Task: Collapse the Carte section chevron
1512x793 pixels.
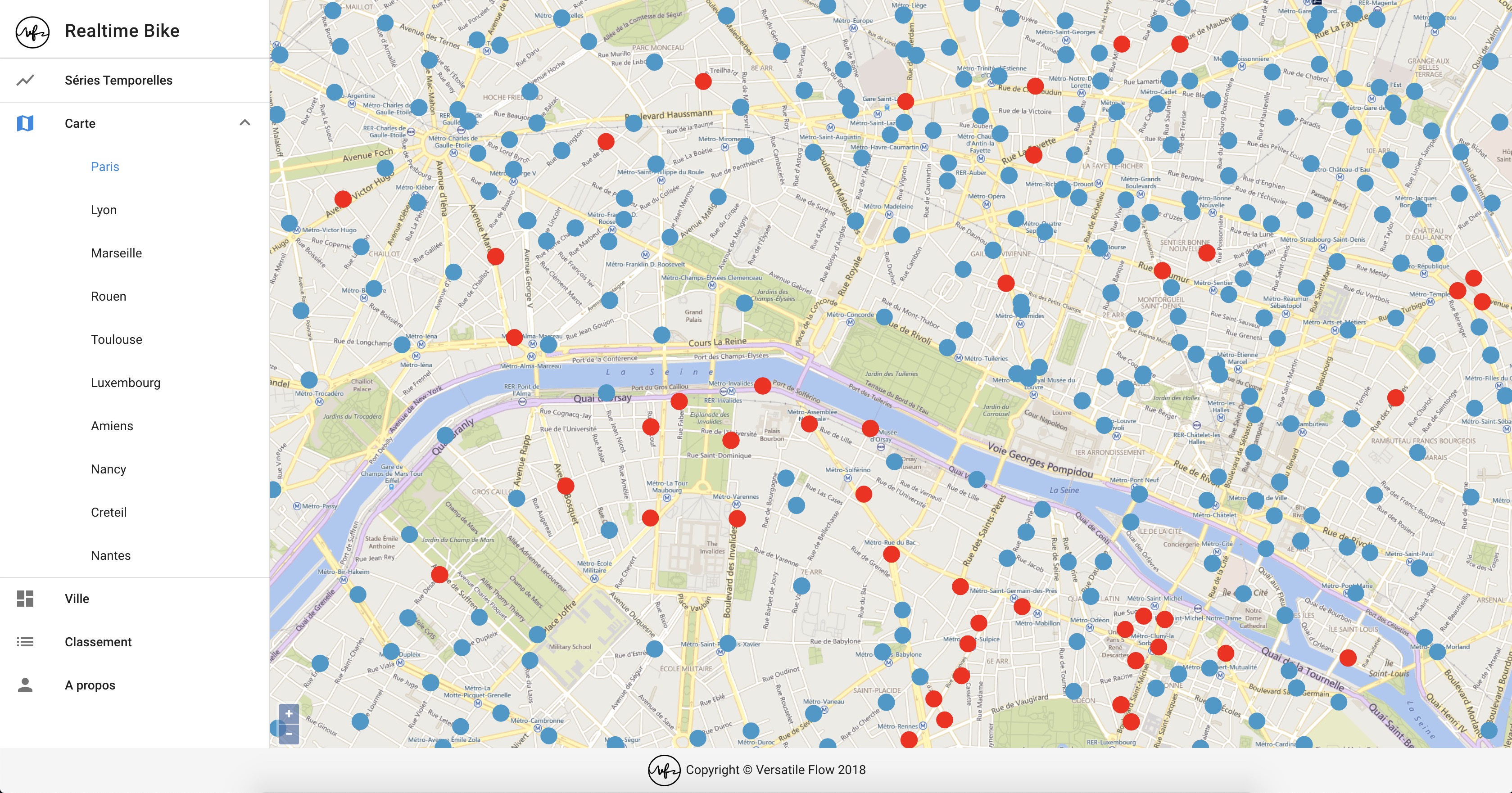Action: (245, 122)
